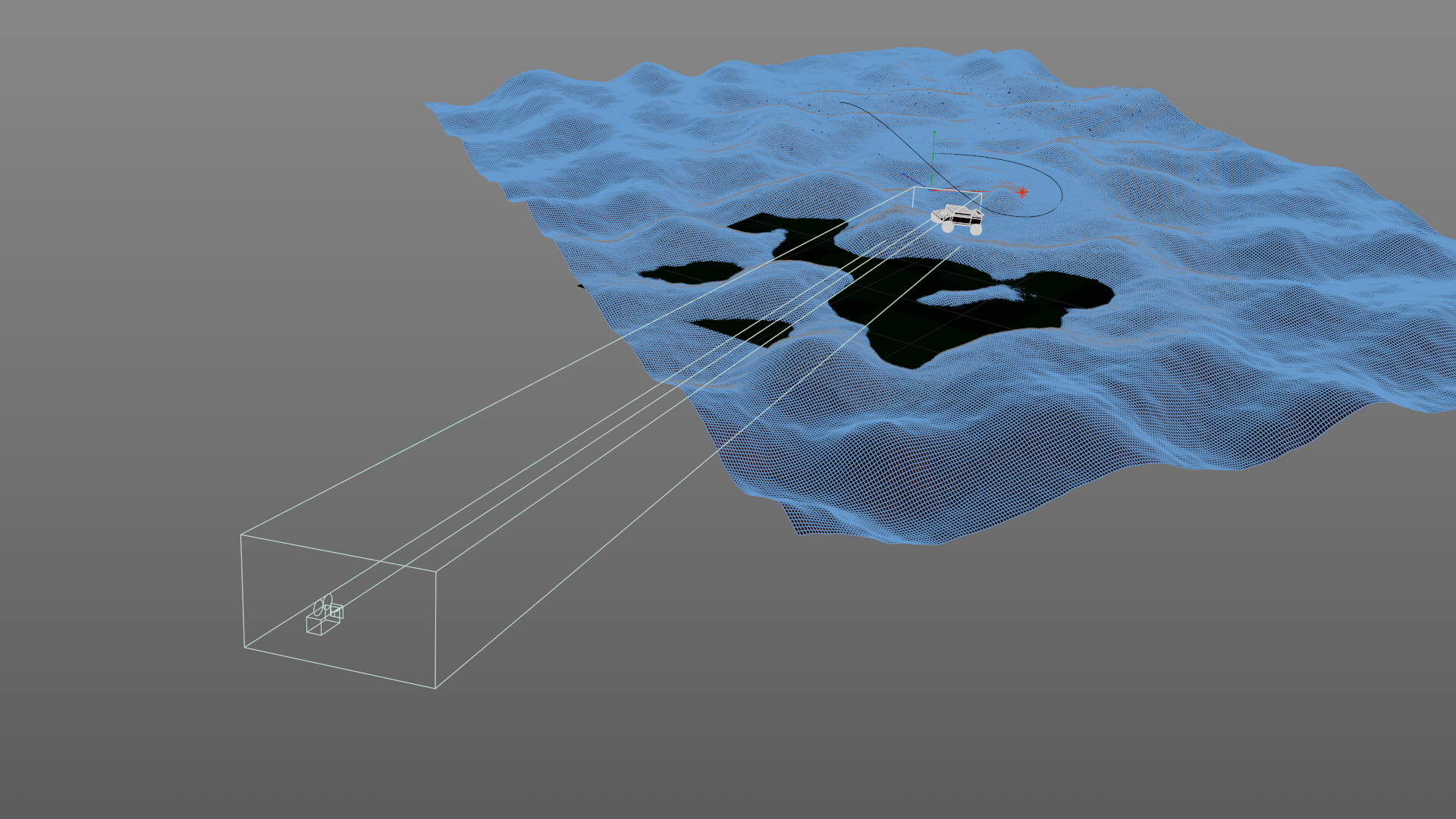
Task: Click the car's front wheel
Action: coord(947,227)
